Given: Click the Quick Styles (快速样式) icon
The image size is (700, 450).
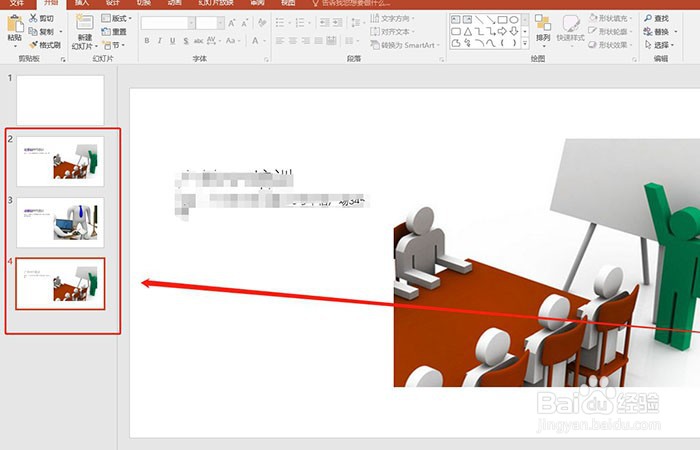Looking at the screenshot, I should 571,23.
